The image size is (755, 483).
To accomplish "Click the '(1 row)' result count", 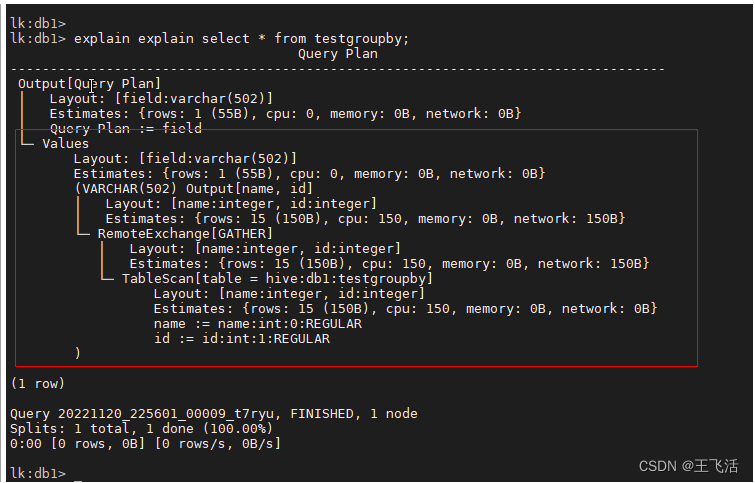I will click(x=38, y=383).
